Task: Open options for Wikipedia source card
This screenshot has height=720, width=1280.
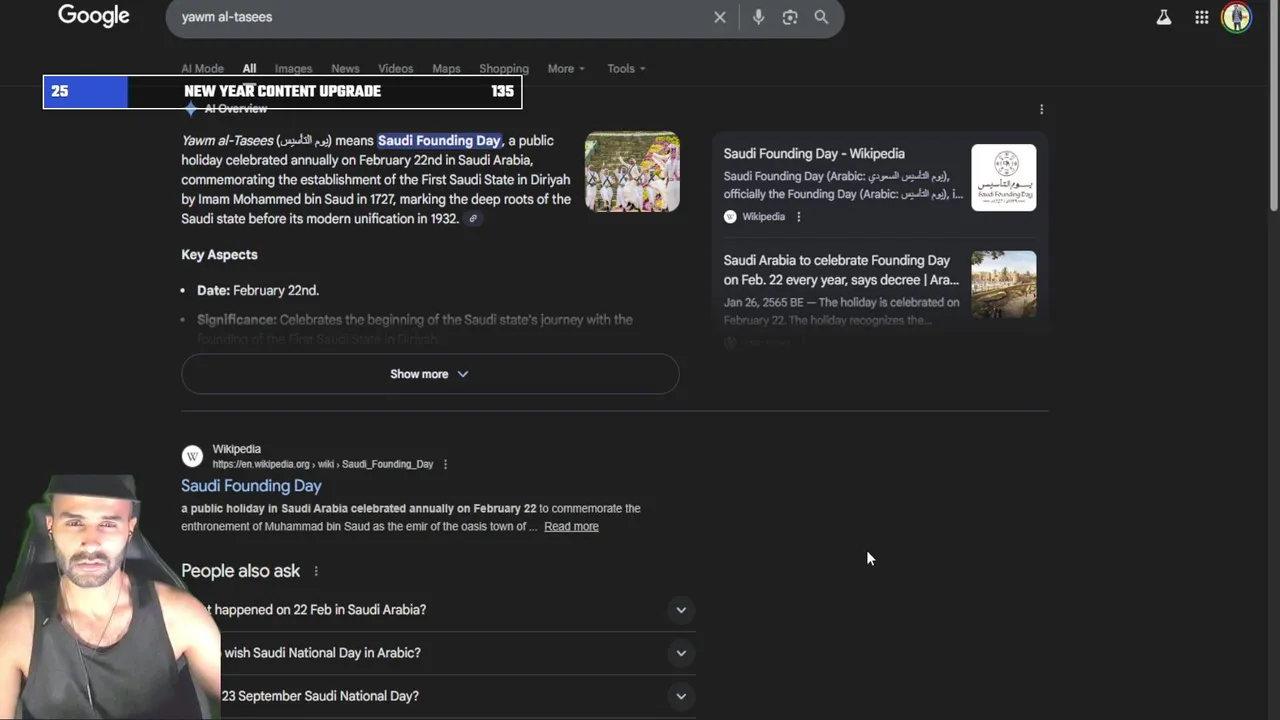Action: [x=798, y=217]
